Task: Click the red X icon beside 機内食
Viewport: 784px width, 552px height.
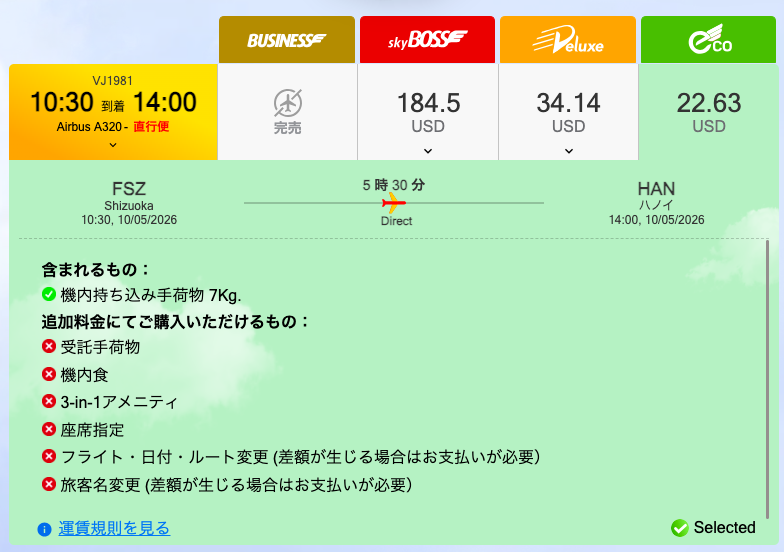Action: coord(49,374)
